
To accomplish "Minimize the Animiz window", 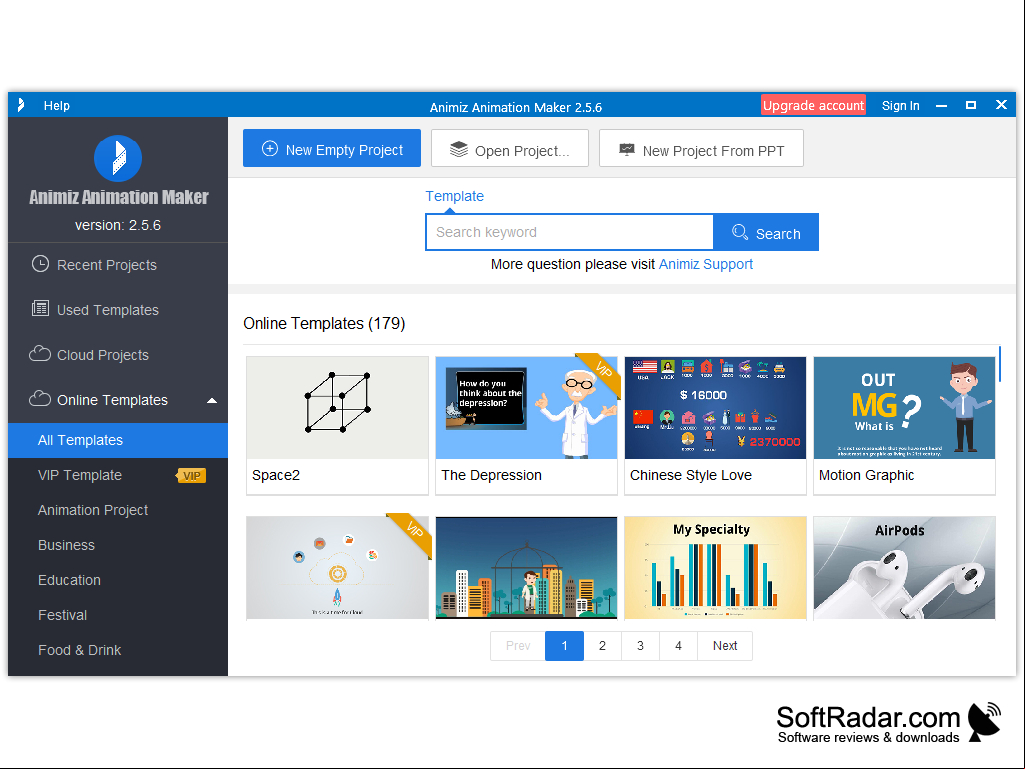I will pyautogui.click(x=941, y=105).
